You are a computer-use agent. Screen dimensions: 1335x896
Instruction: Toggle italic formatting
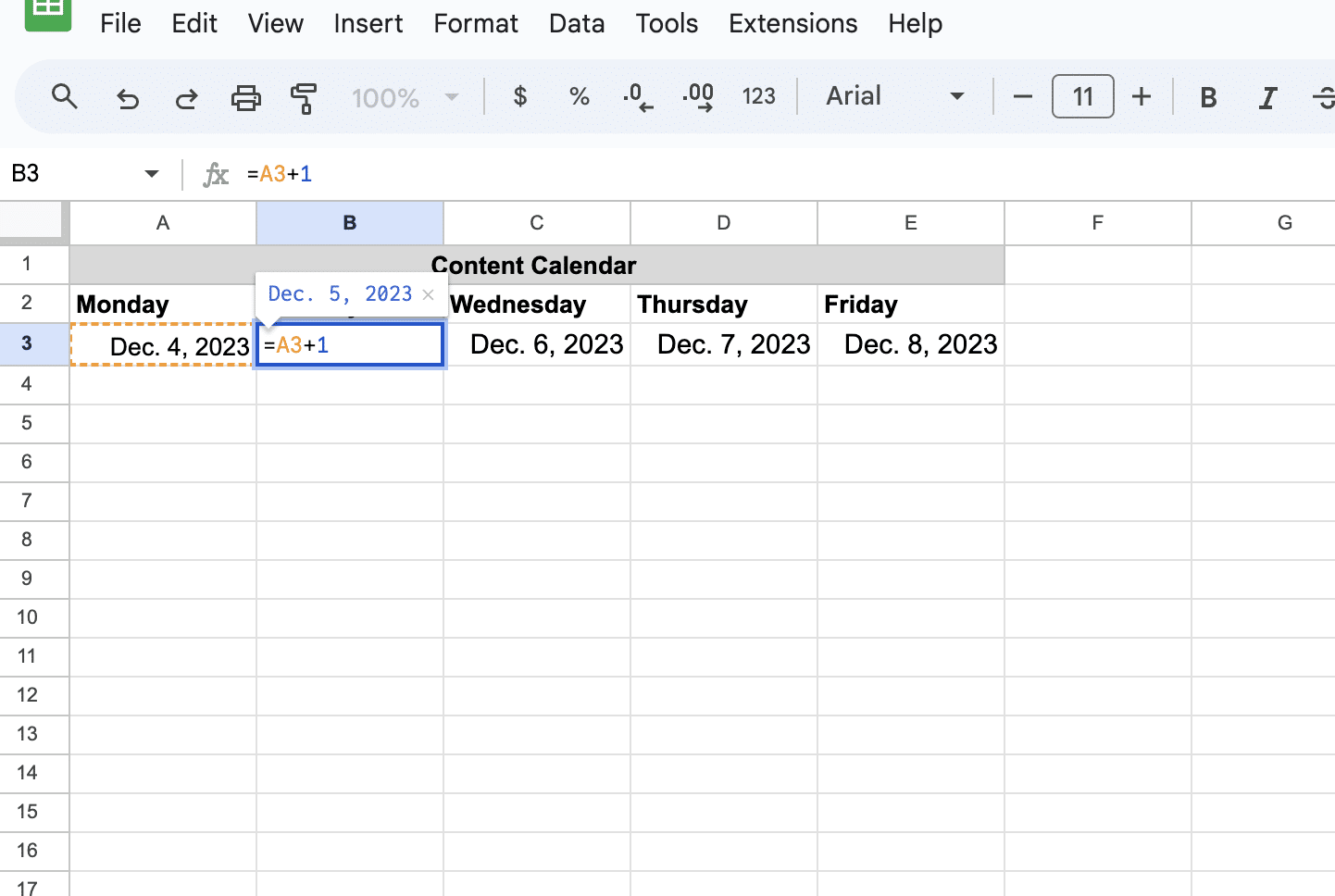point(1267,97)
